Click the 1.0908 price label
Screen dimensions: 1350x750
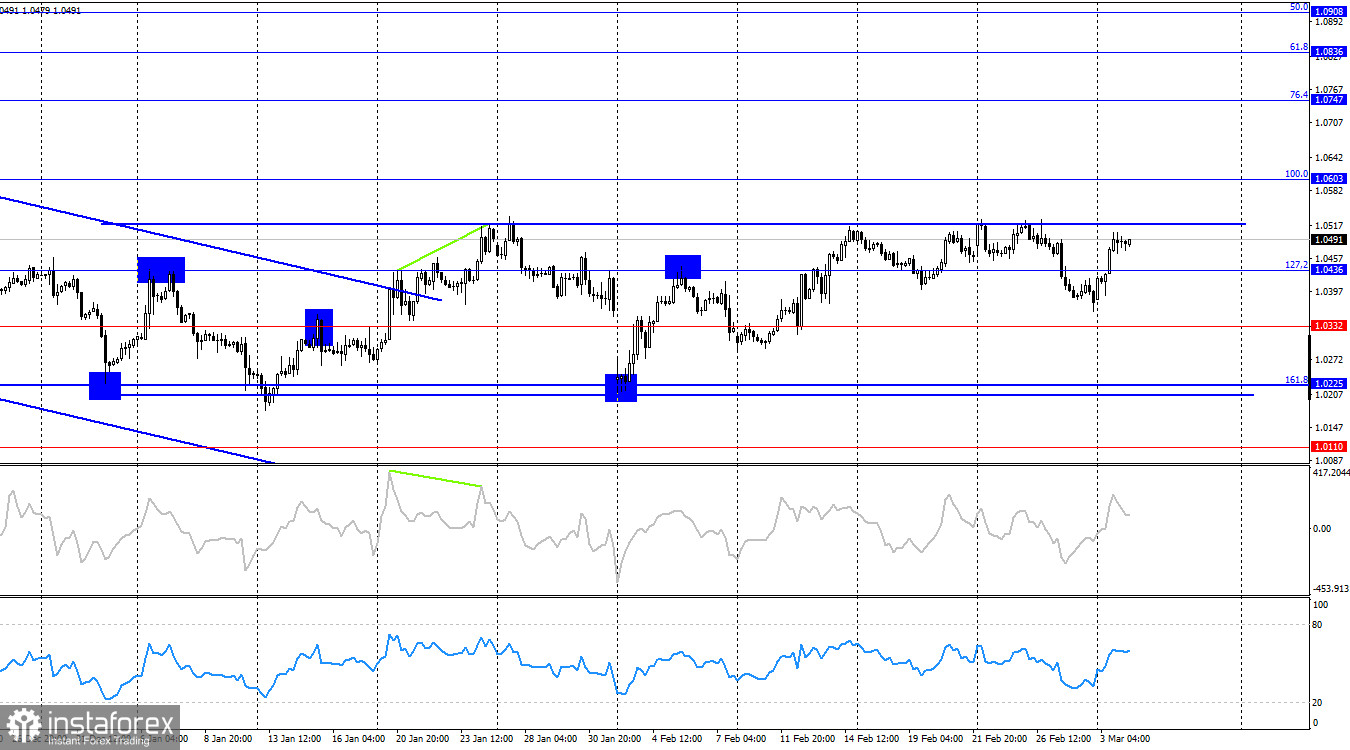point(1329,12)
